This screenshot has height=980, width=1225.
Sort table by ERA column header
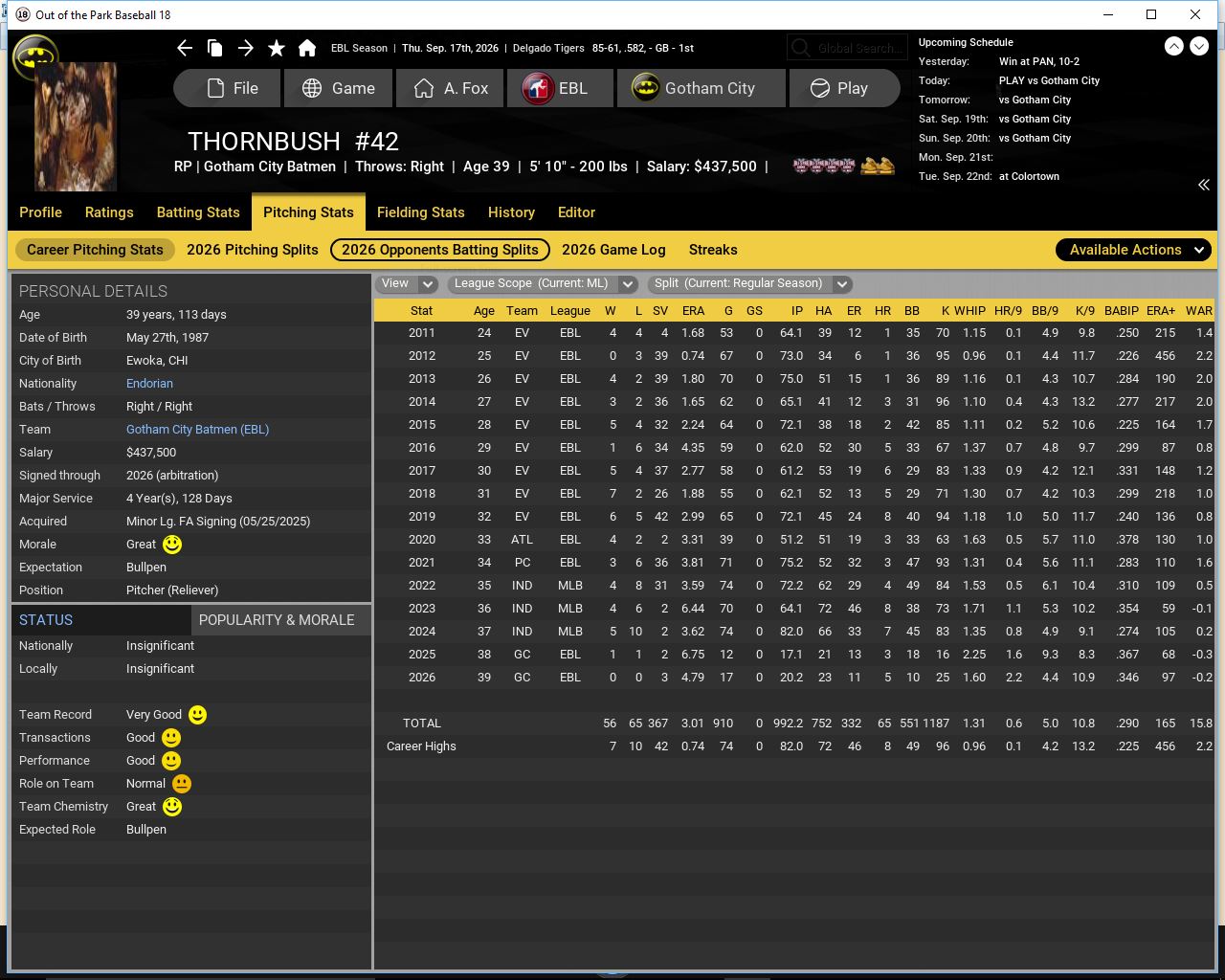tap(693, 311)
